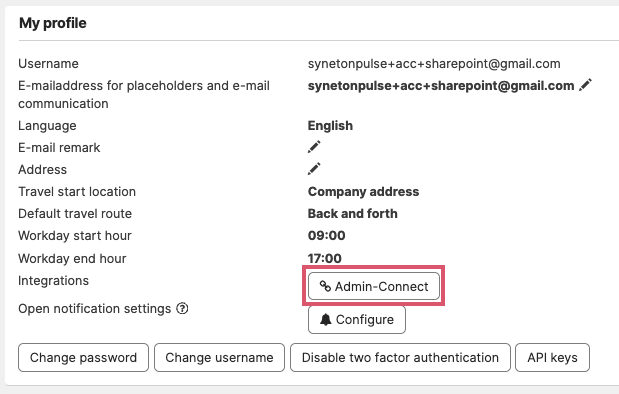The width and height of the screenshot is (619, 394).
Task: Click the 09:00 workday start hour
Action: (326, 236)
